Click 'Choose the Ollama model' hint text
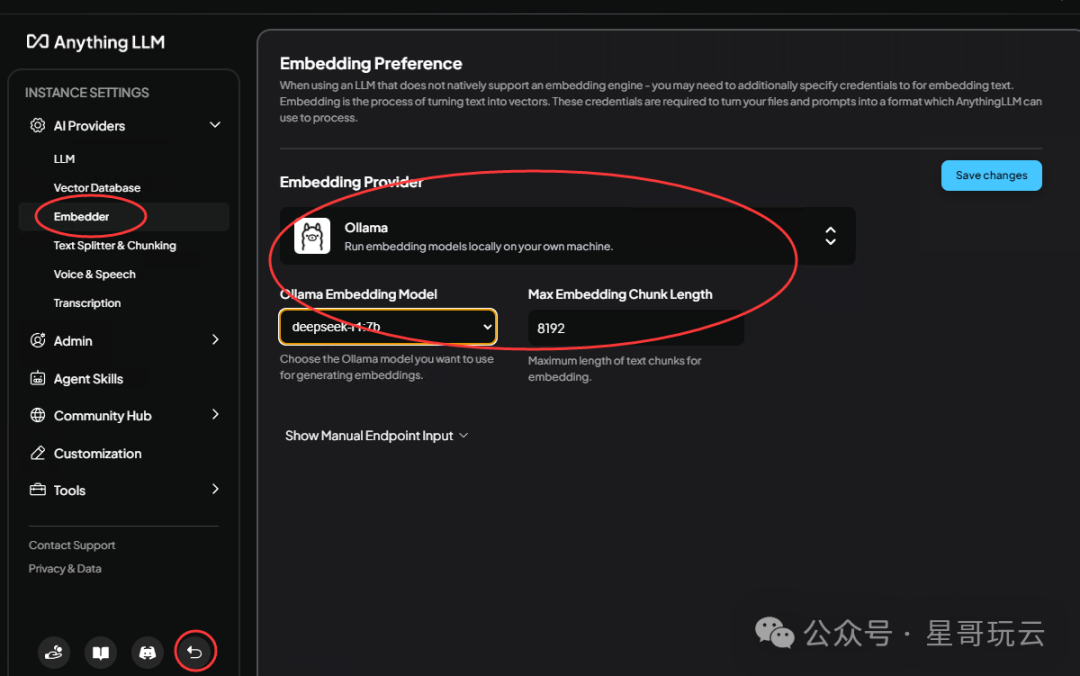 386,367
